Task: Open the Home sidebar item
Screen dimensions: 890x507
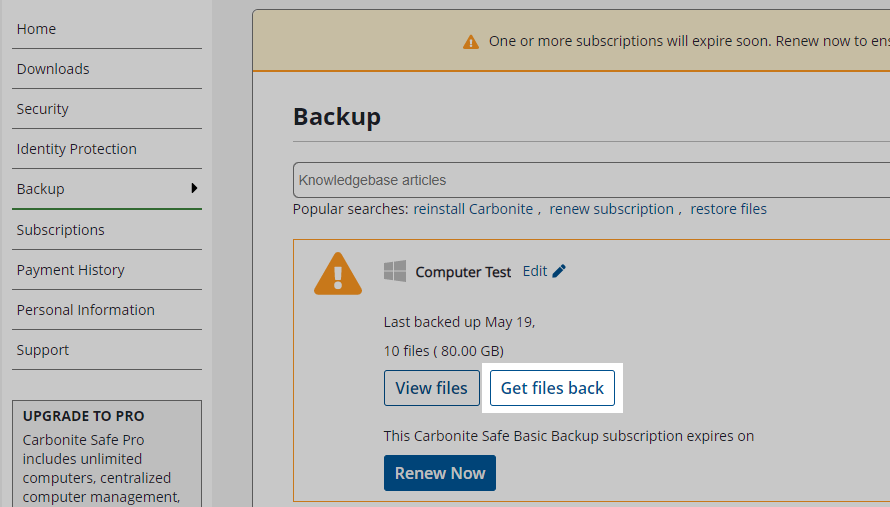Action: 36,29
